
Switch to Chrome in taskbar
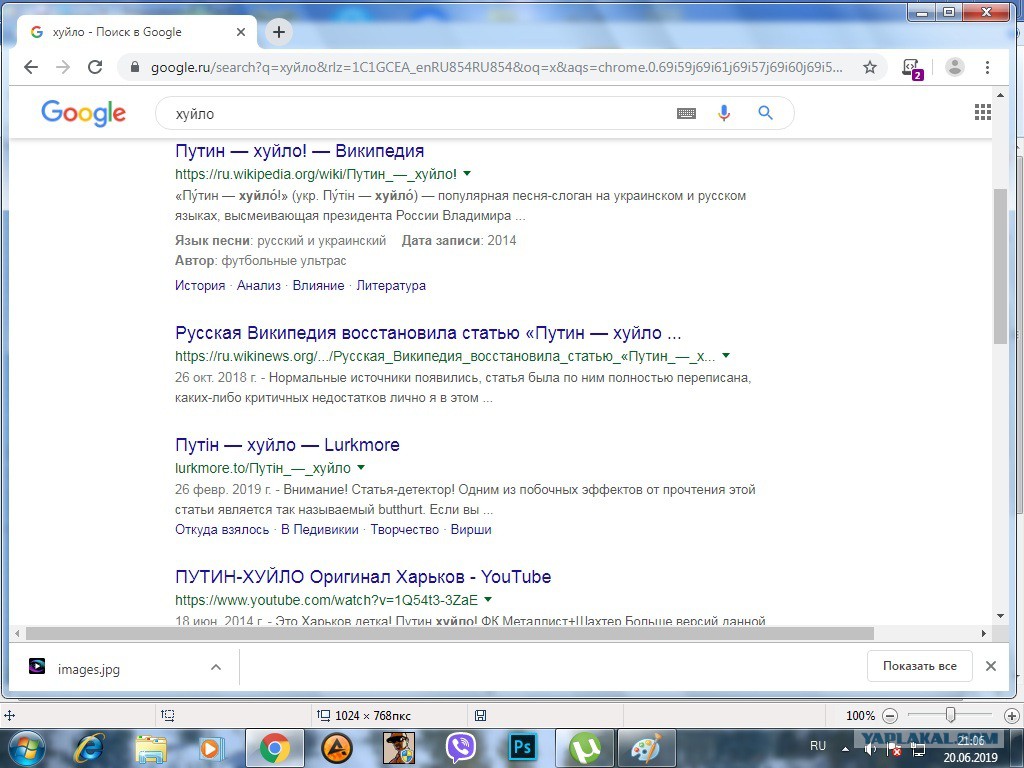click(274, 748)
